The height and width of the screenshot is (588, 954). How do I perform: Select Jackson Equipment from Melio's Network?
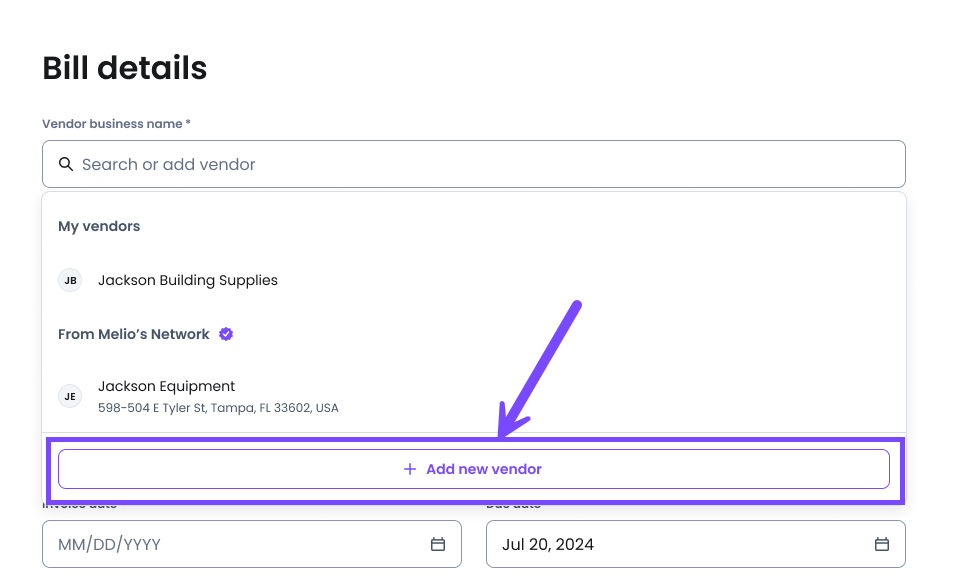pyautogui.click(x=474, y=396)
